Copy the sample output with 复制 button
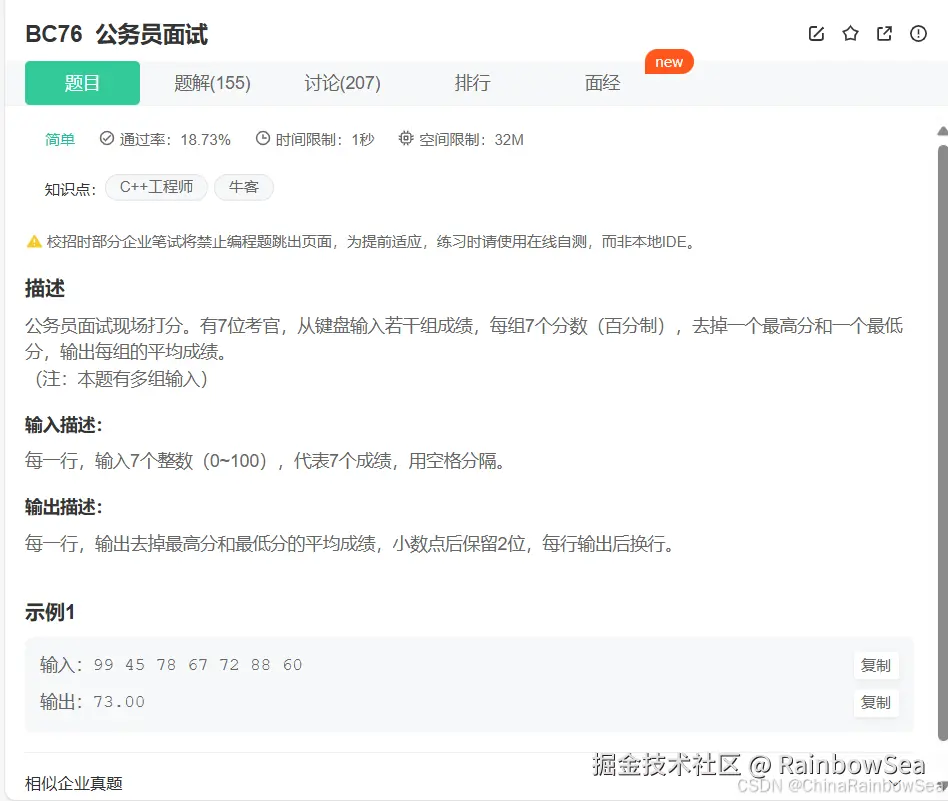 coord(875,703)
